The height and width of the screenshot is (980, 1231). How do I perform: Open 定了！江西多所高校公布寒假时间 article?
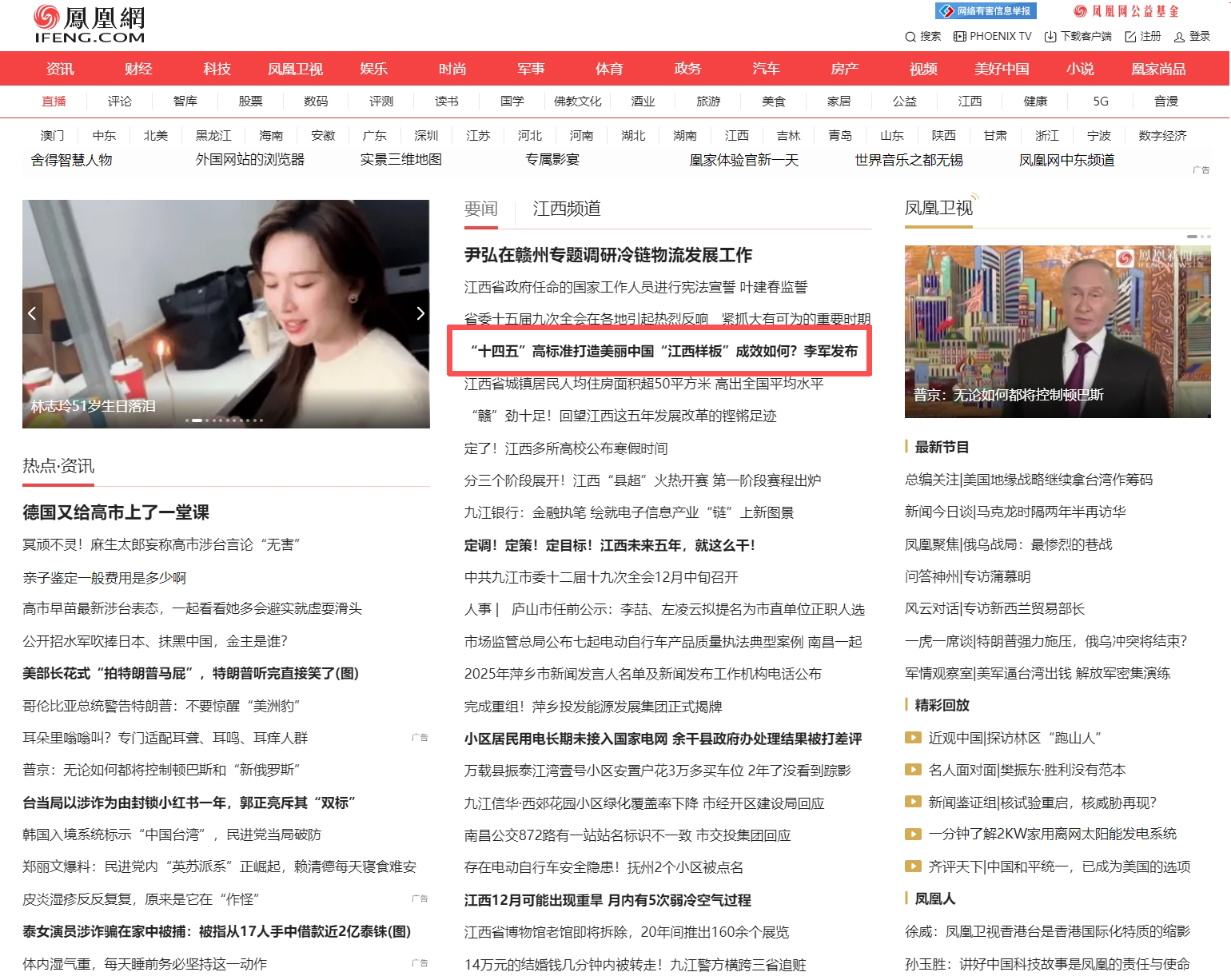[x=566, y=448]
